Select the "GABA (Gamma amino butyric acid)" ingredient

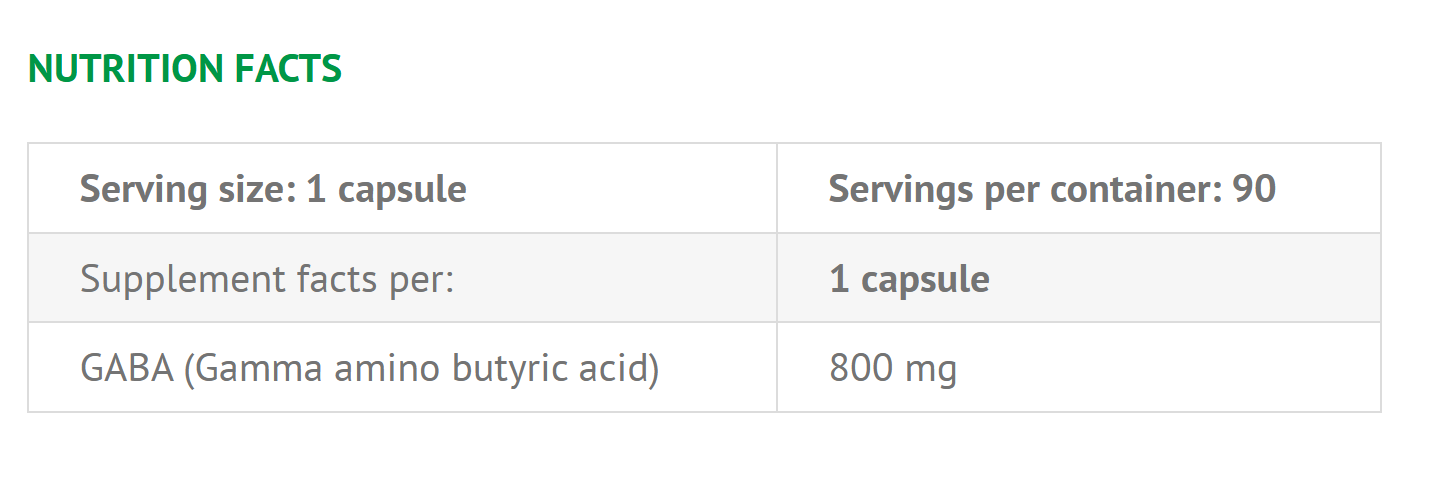pos(369,369)
